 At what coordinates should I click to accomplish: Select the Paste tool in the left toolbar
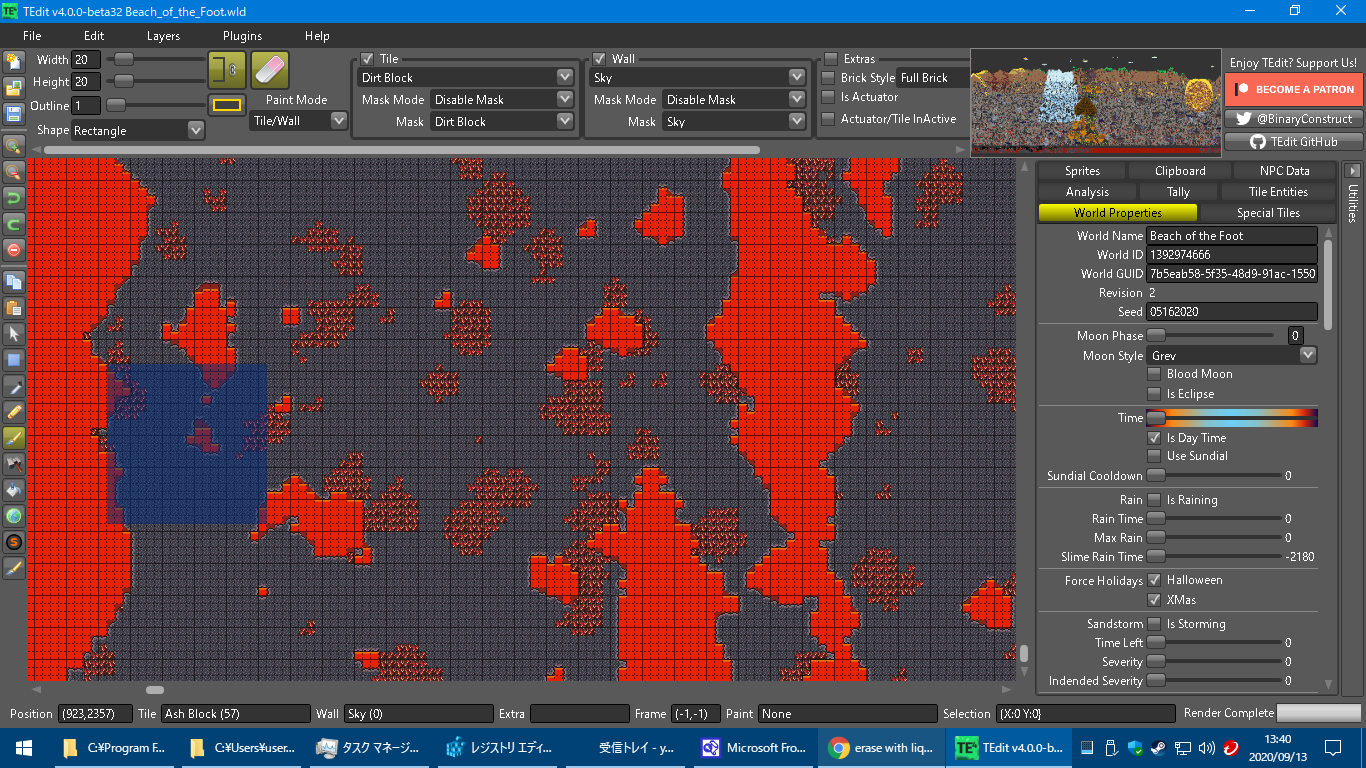tap(14, 309)
